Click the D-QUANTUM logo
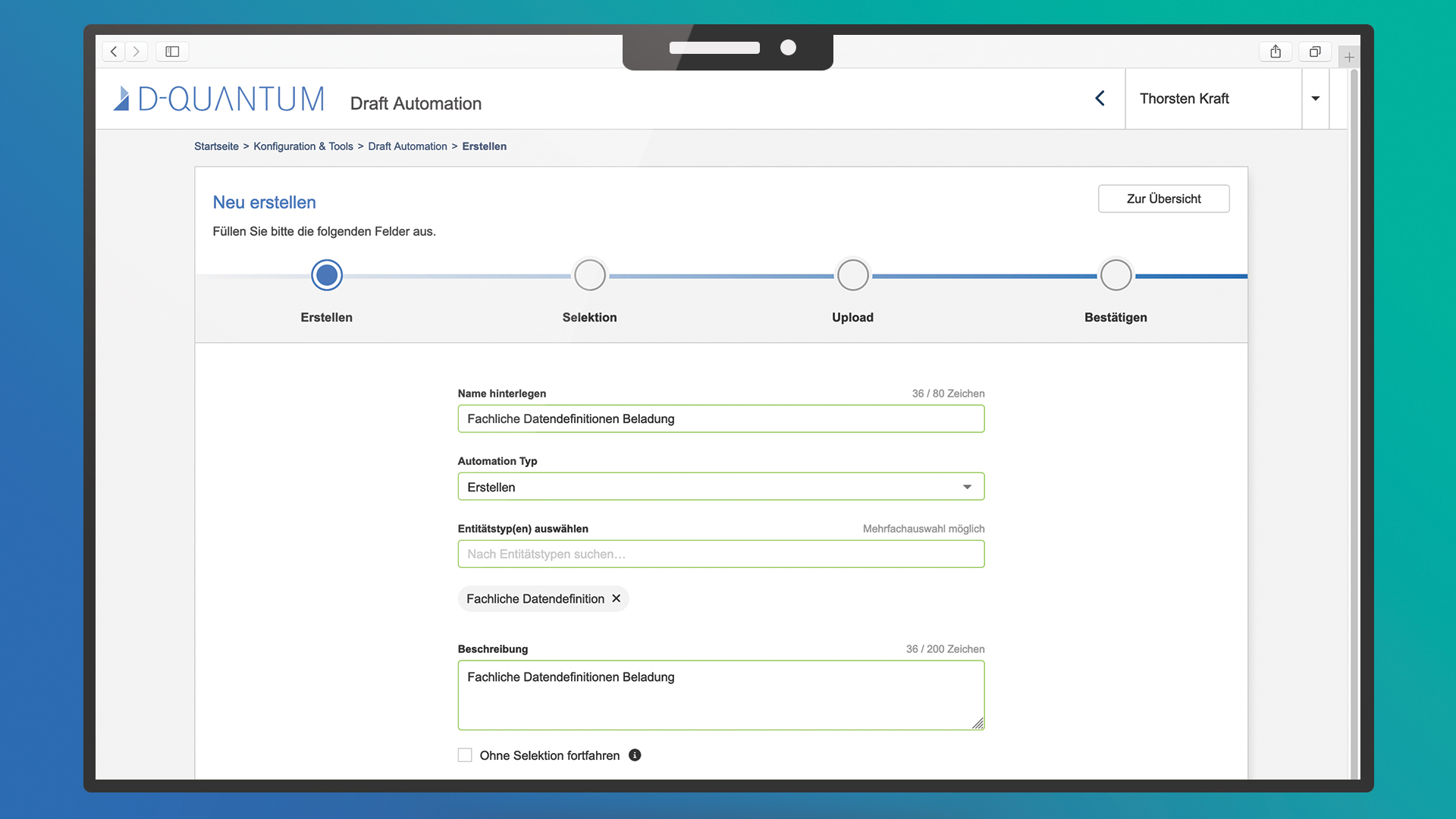This screenshot has height=819, width=1456. [219, 99]
